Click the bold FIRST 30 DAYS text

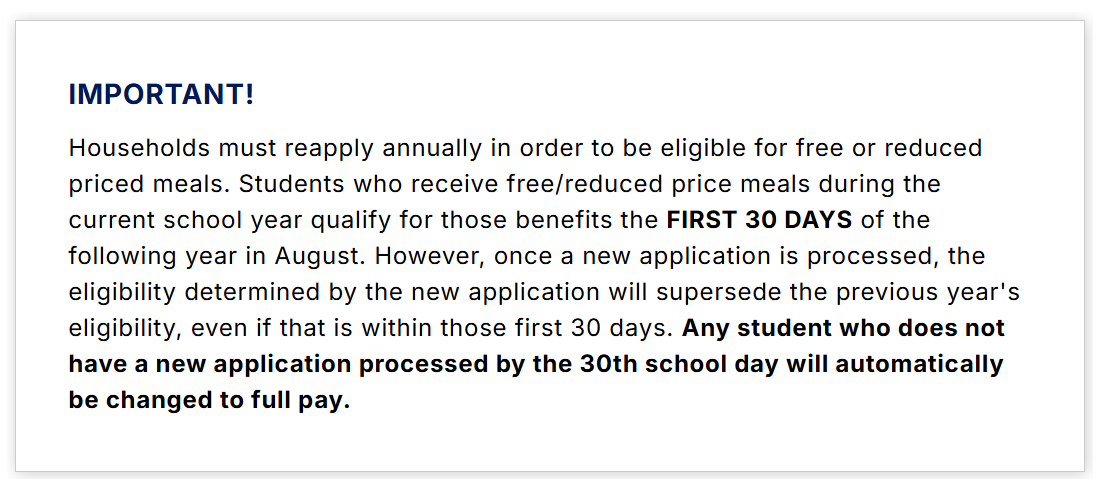pyautogui.click(x=760, y=220)
